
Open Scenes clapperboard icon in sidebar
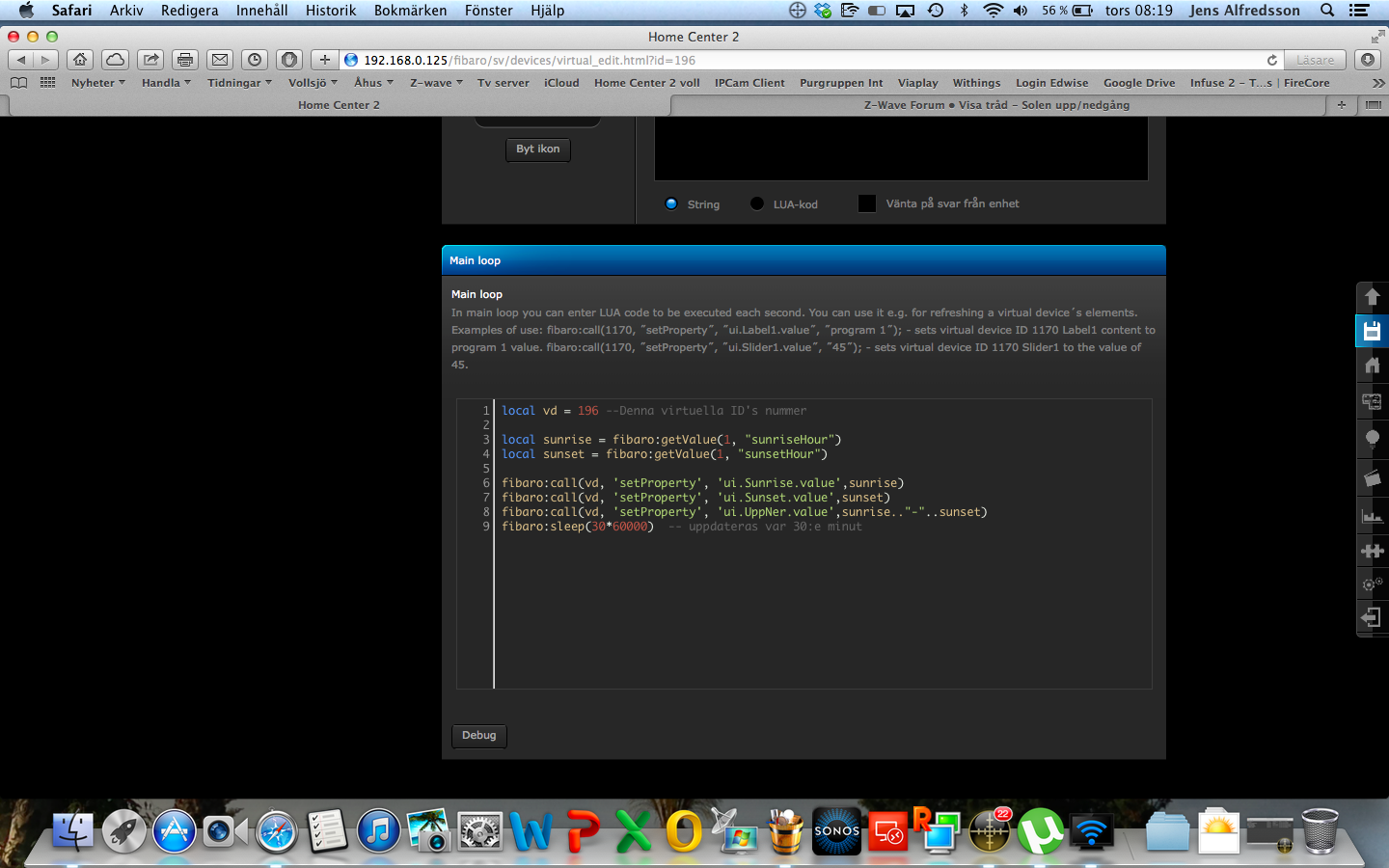click(x=1372, y=478)
